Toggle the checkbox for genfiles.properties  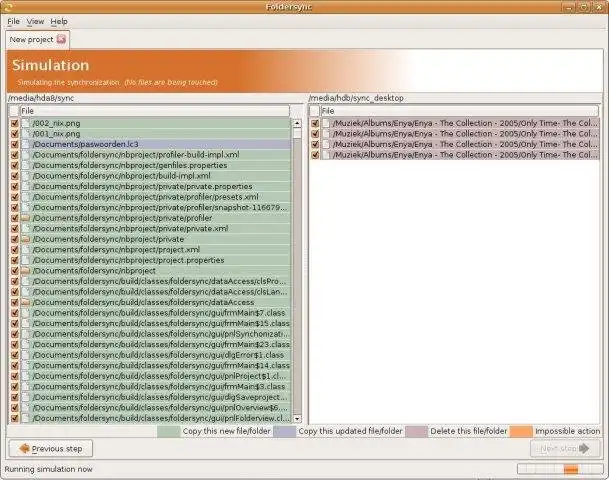14,165
